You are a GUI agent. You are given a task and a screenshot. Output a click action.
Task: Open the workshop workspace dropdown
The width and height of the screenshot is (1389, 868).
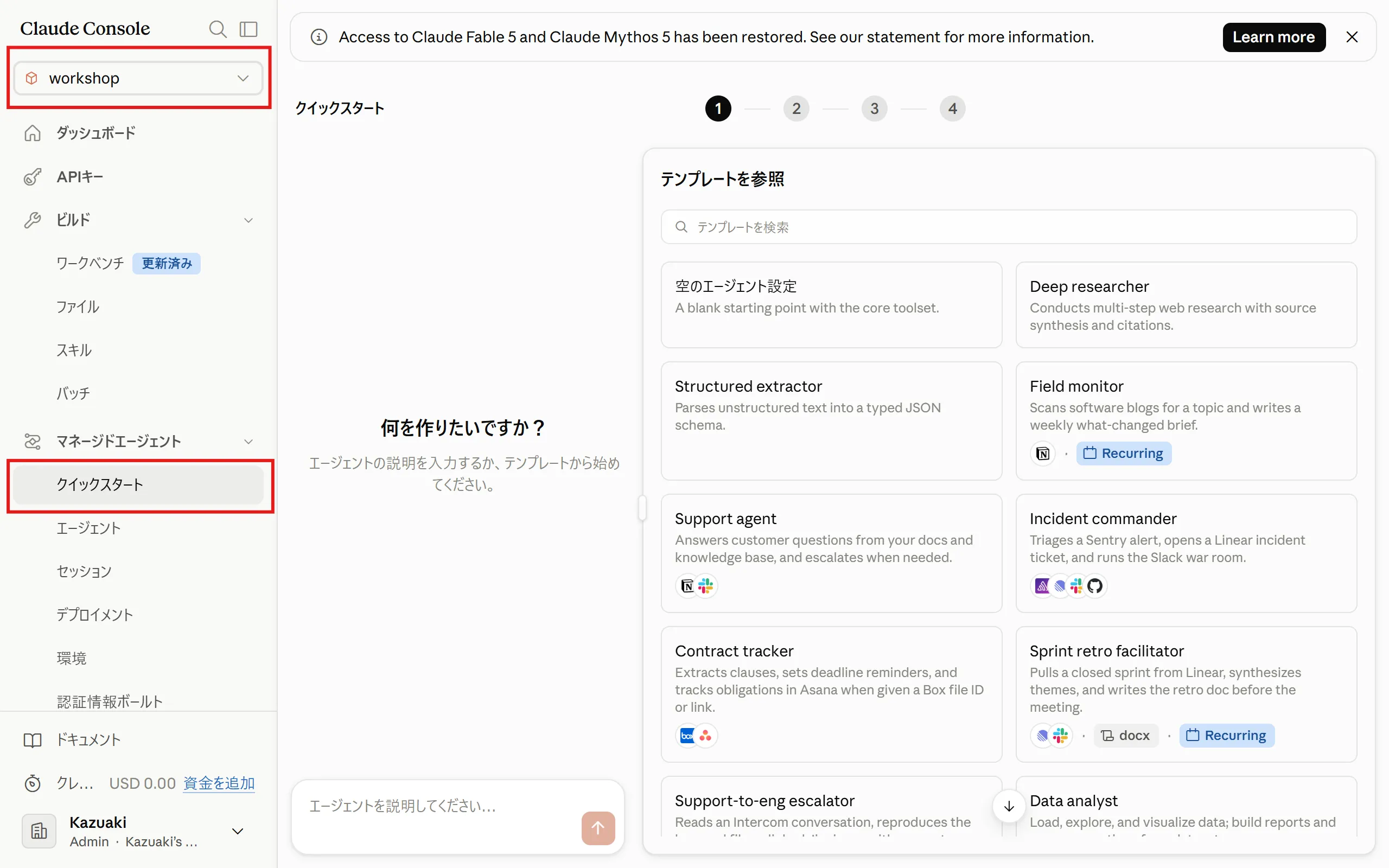(x=138, y=78)
